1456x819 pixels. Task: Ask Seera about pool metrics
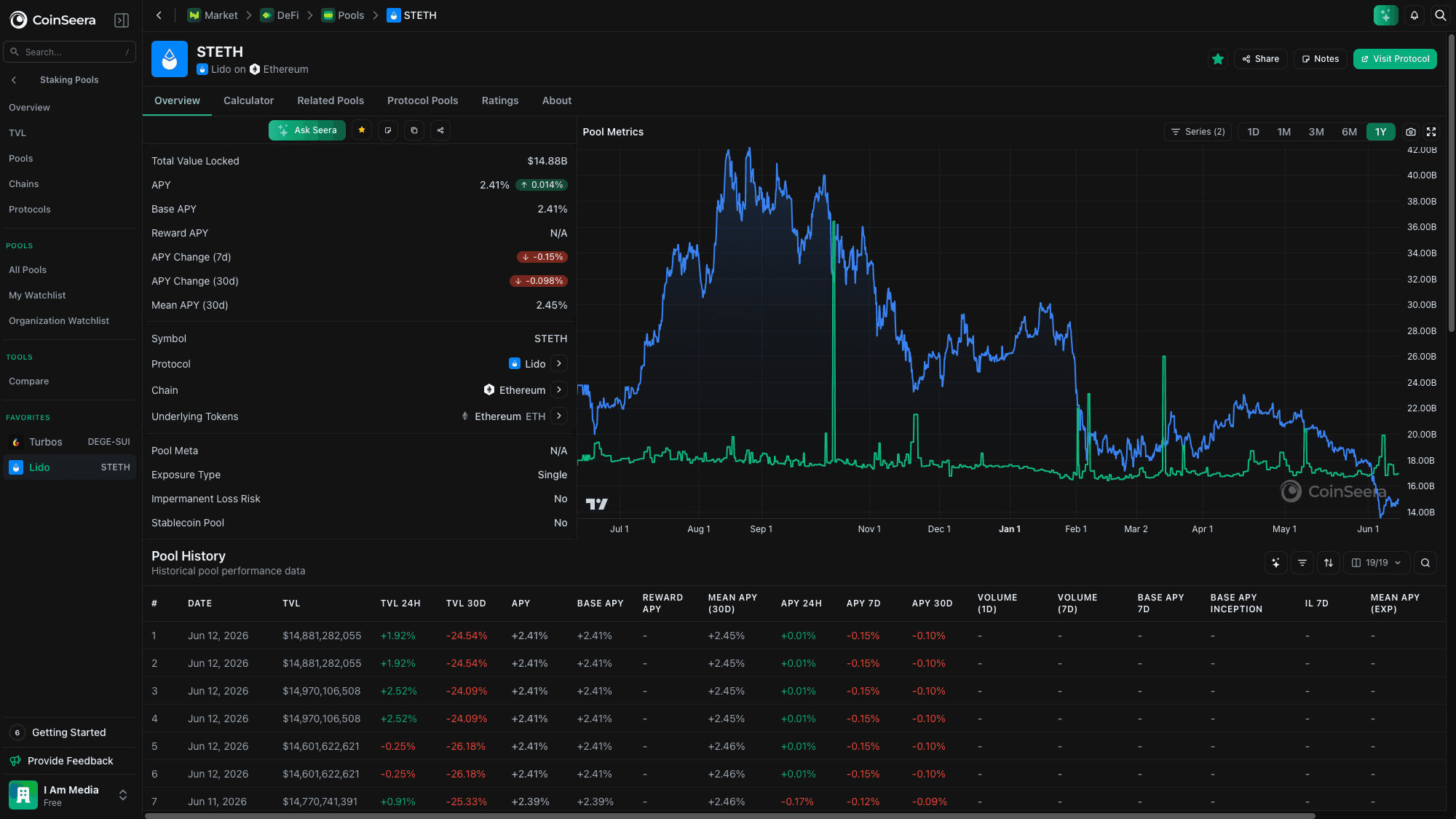pos(307,130)
